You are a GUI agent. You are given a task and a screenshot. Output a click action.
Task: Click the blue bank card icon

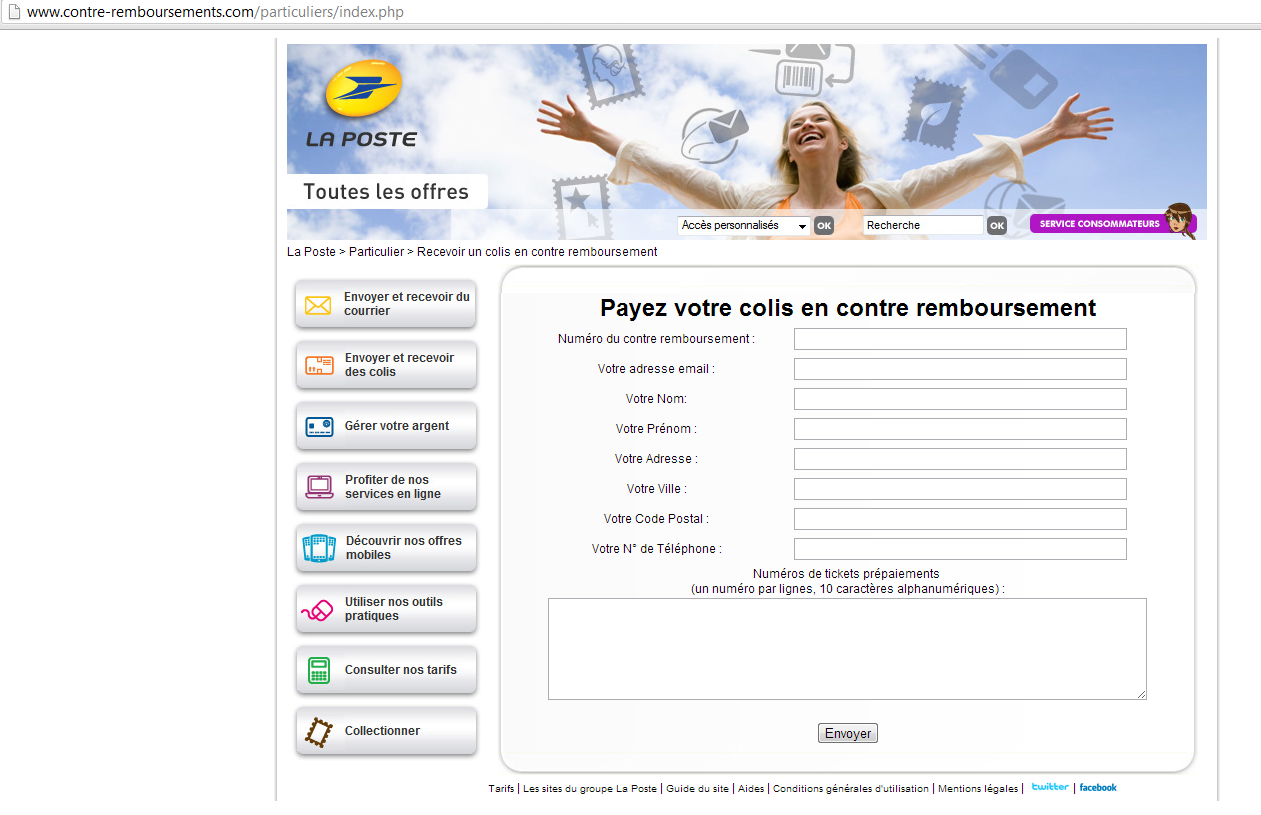[x=319, y=427]
